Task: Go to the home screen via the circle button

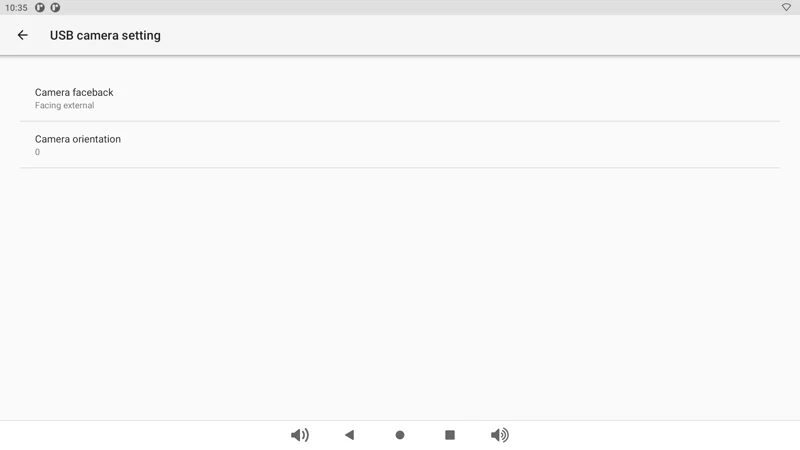Action: click(400, 435)
